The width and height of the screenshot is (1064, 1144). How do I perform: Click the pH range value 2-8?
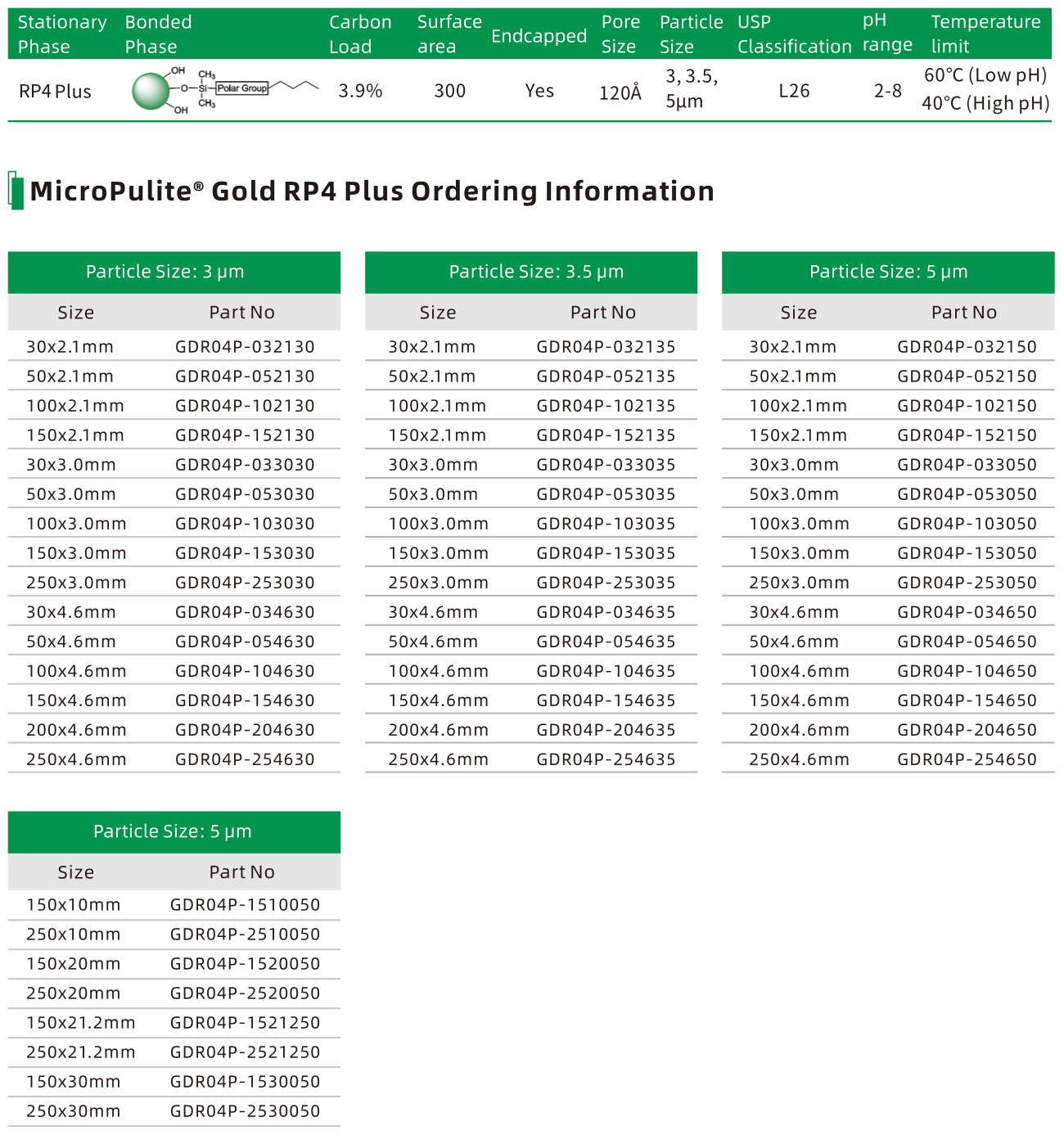point(888,91)
